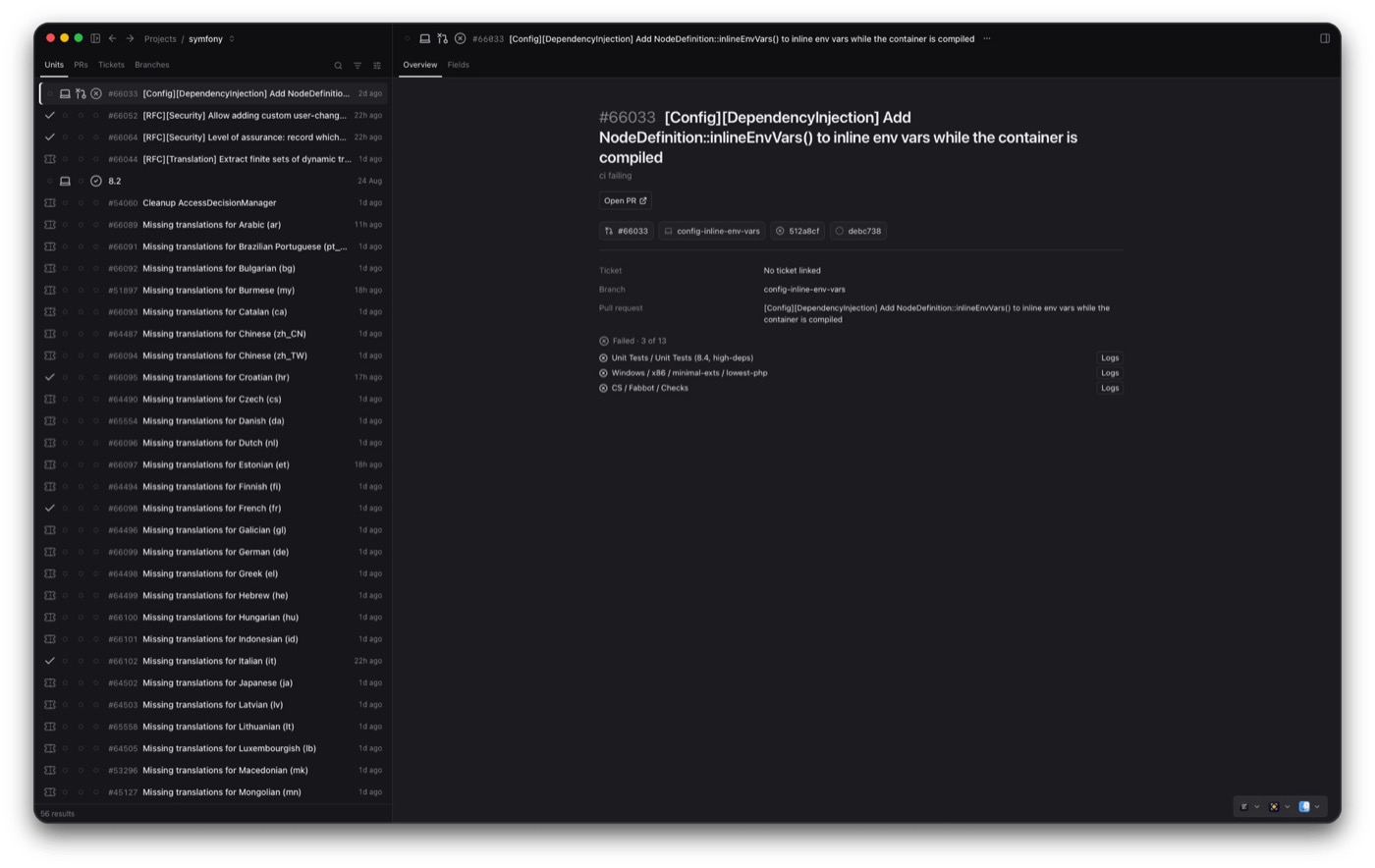
Task: Switch to the Branches tab
Action: coord(151,65)
